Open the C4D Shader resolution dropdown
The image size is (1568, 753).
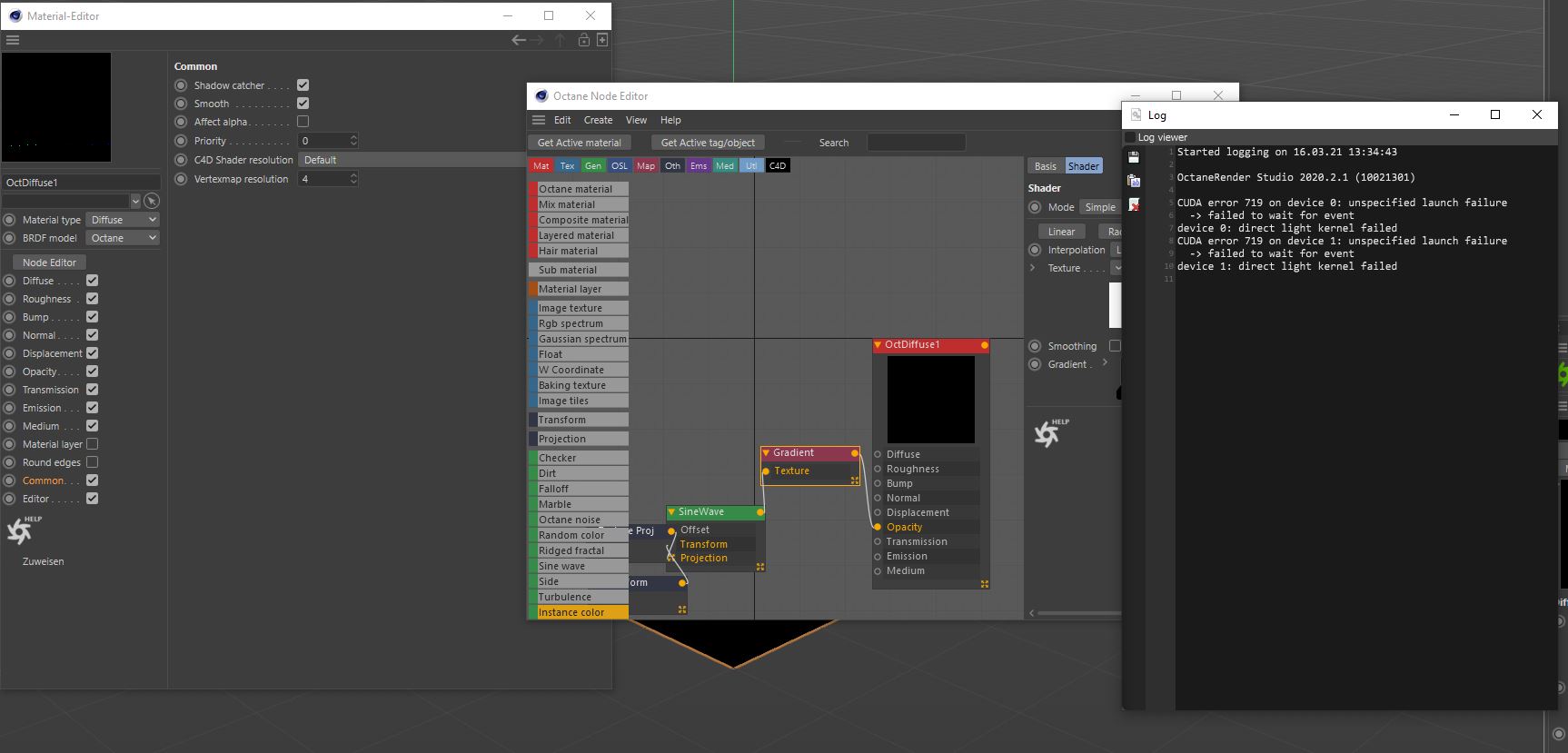(x=412, y=160)
